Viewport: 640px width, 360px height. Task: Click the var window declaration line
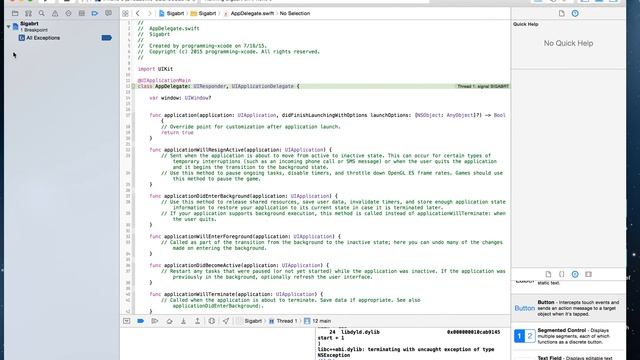point(180,98)
